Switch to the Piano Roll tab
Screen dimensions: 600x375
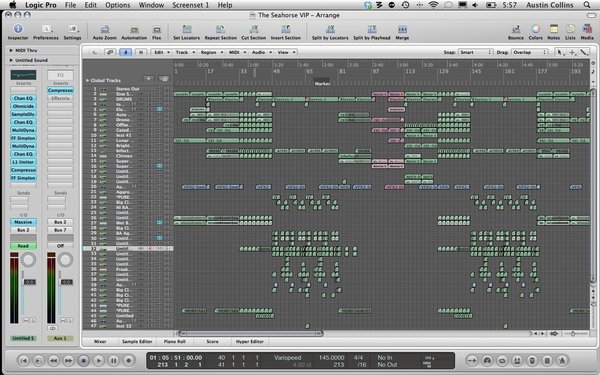click(174, 341)
